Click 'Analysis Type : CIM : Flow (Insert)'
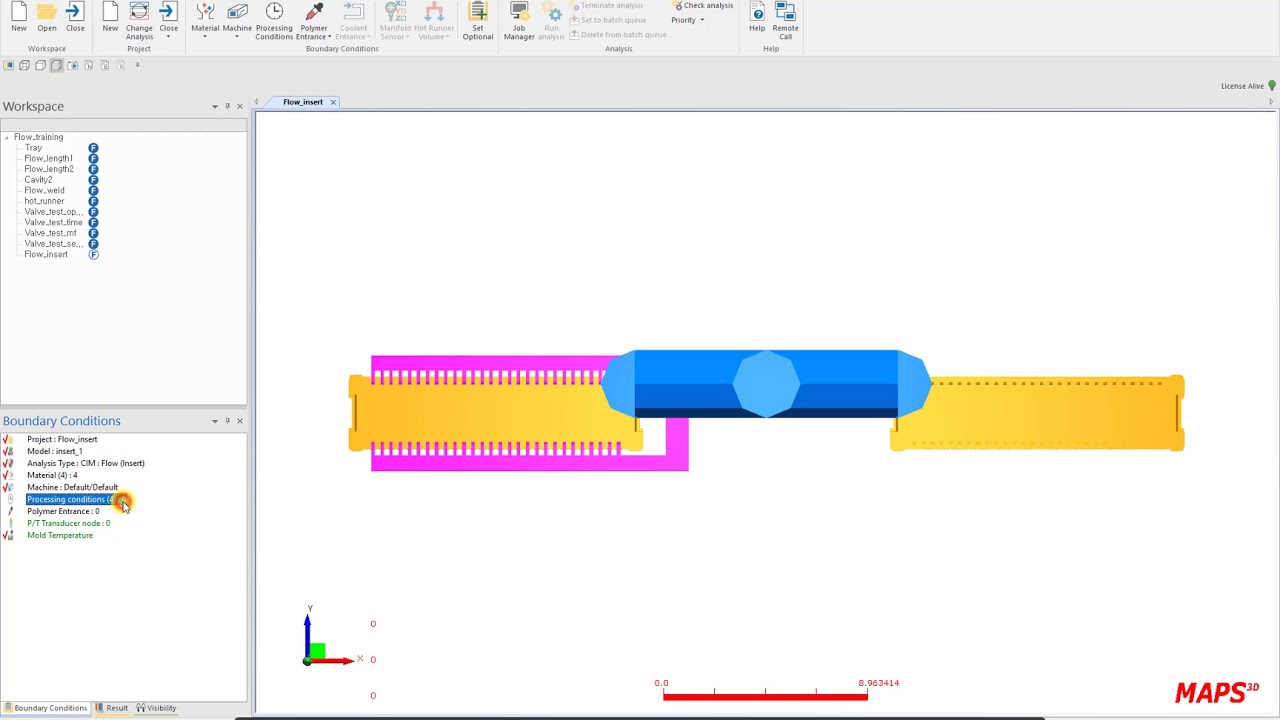The image size is (1280, 720). (86, 463)
